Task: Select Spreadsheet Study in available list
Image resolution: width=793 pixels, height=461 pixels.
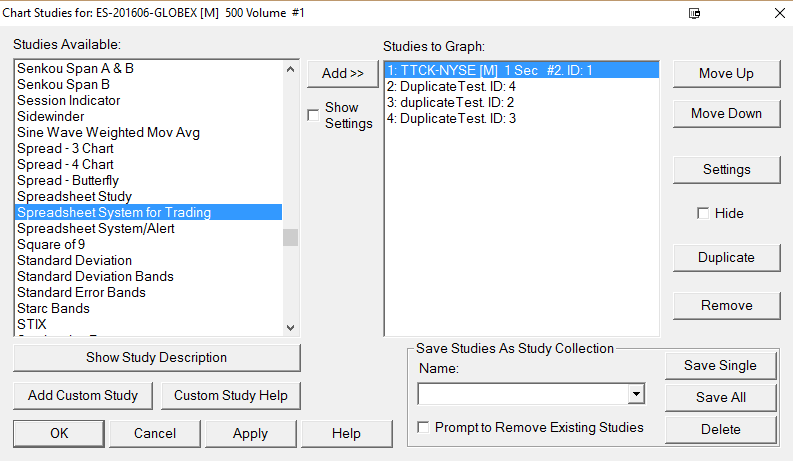Action: [x=74, y=196]
